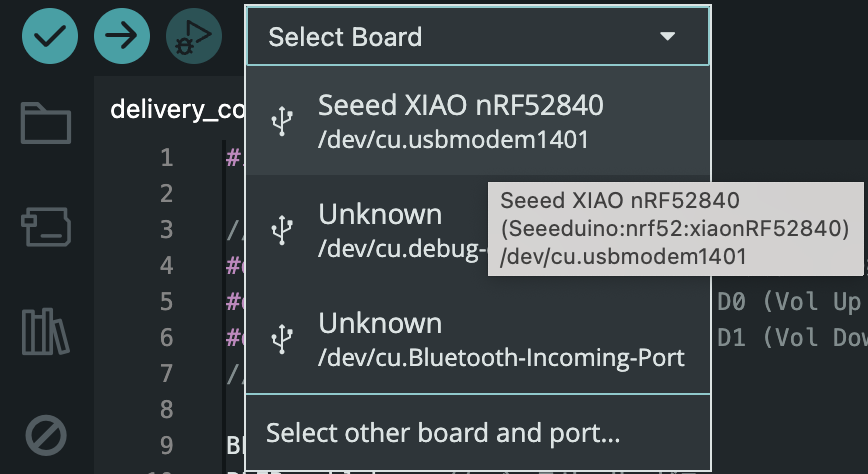The height and width of the screenshot is (474, 868).
Task: Click line number 1 in the gutter
Action: [165, 158]
